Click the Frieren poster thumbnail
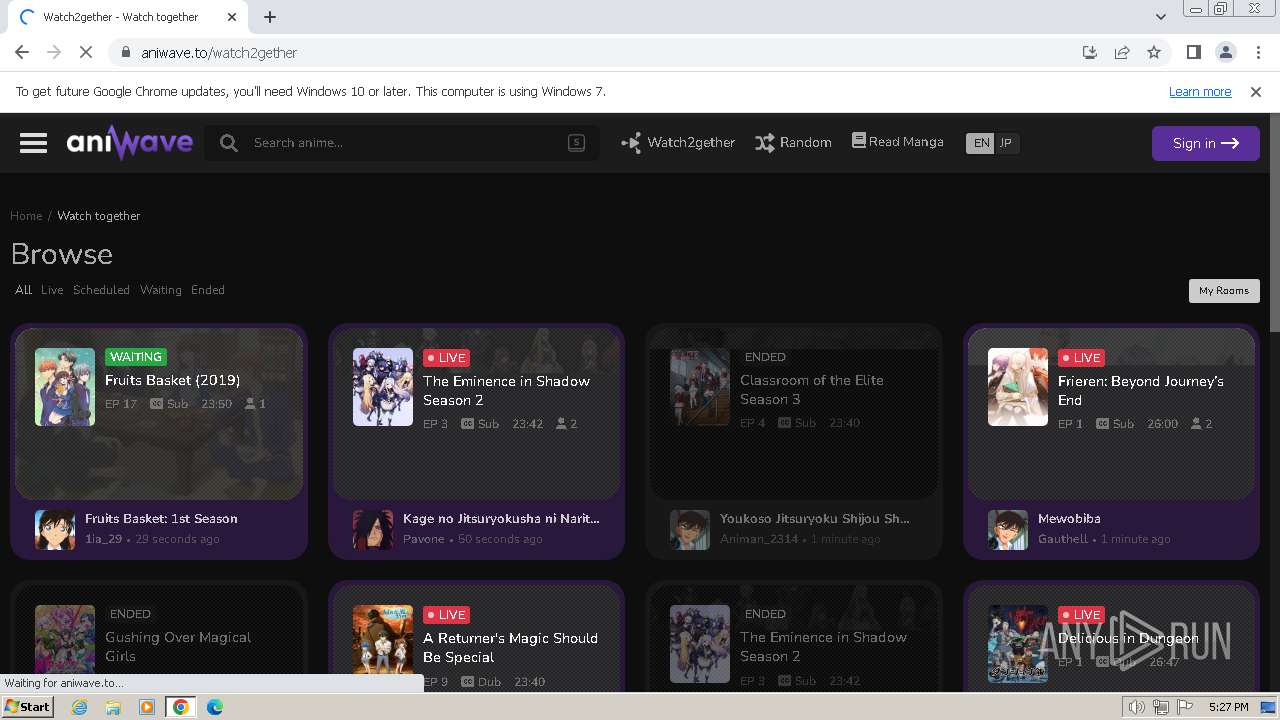 tap(1018, 387)
